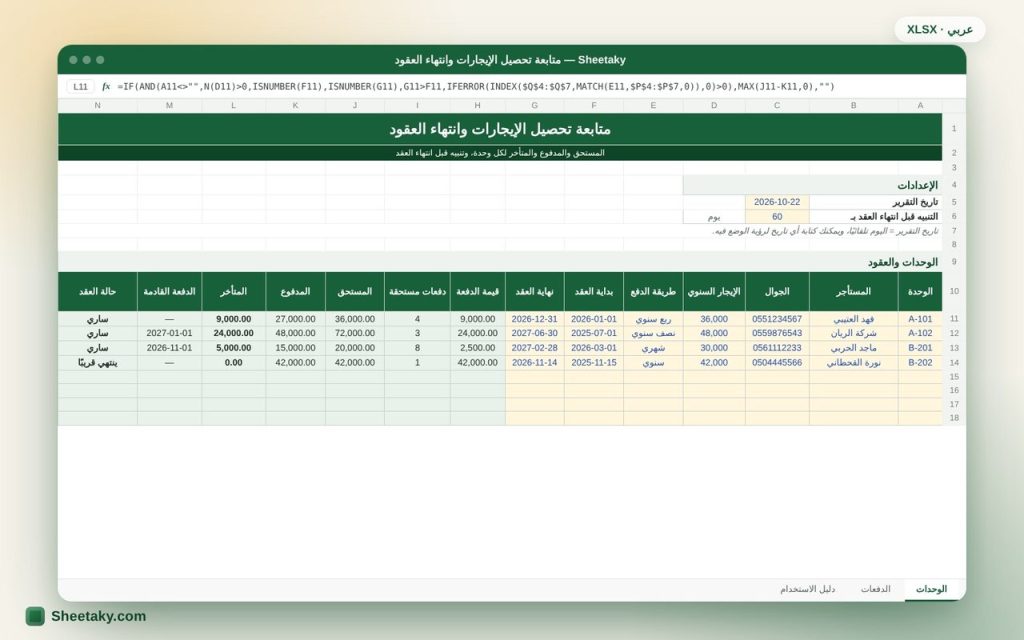This screenshot has width=1024, height=640.
Task: Click the L11 cell name box
Action: (x=80, y=86)
